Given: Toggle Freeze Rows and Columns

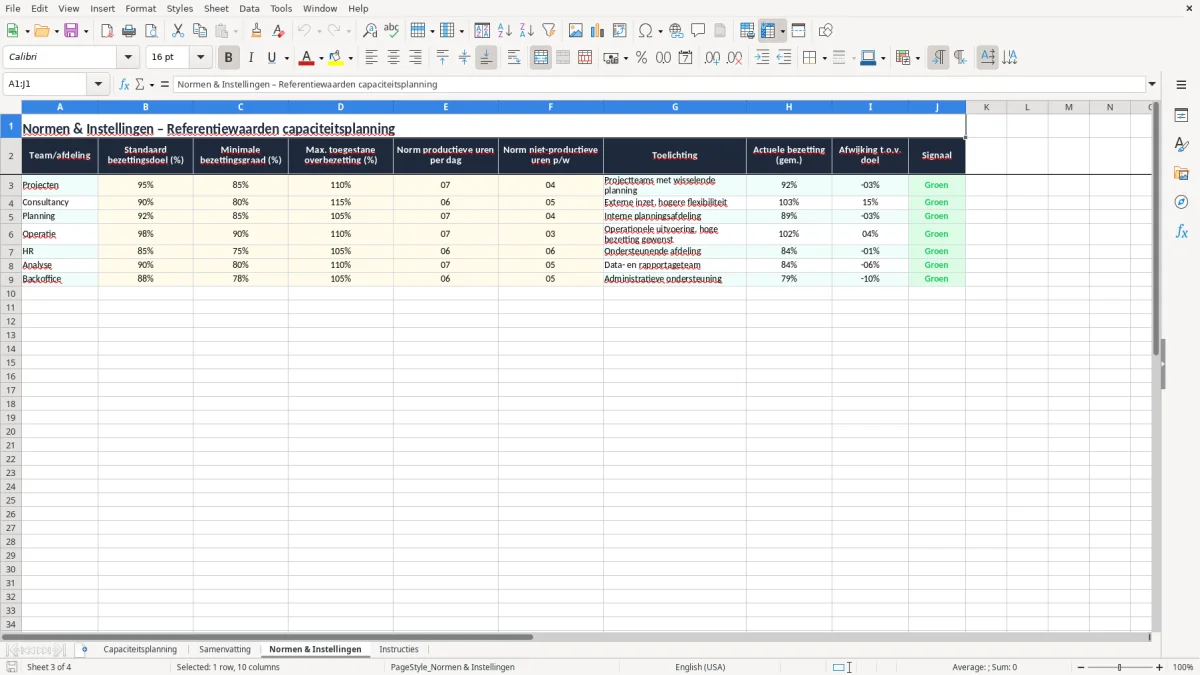Looking at the screenshot, I should click(x=769, y=31).
